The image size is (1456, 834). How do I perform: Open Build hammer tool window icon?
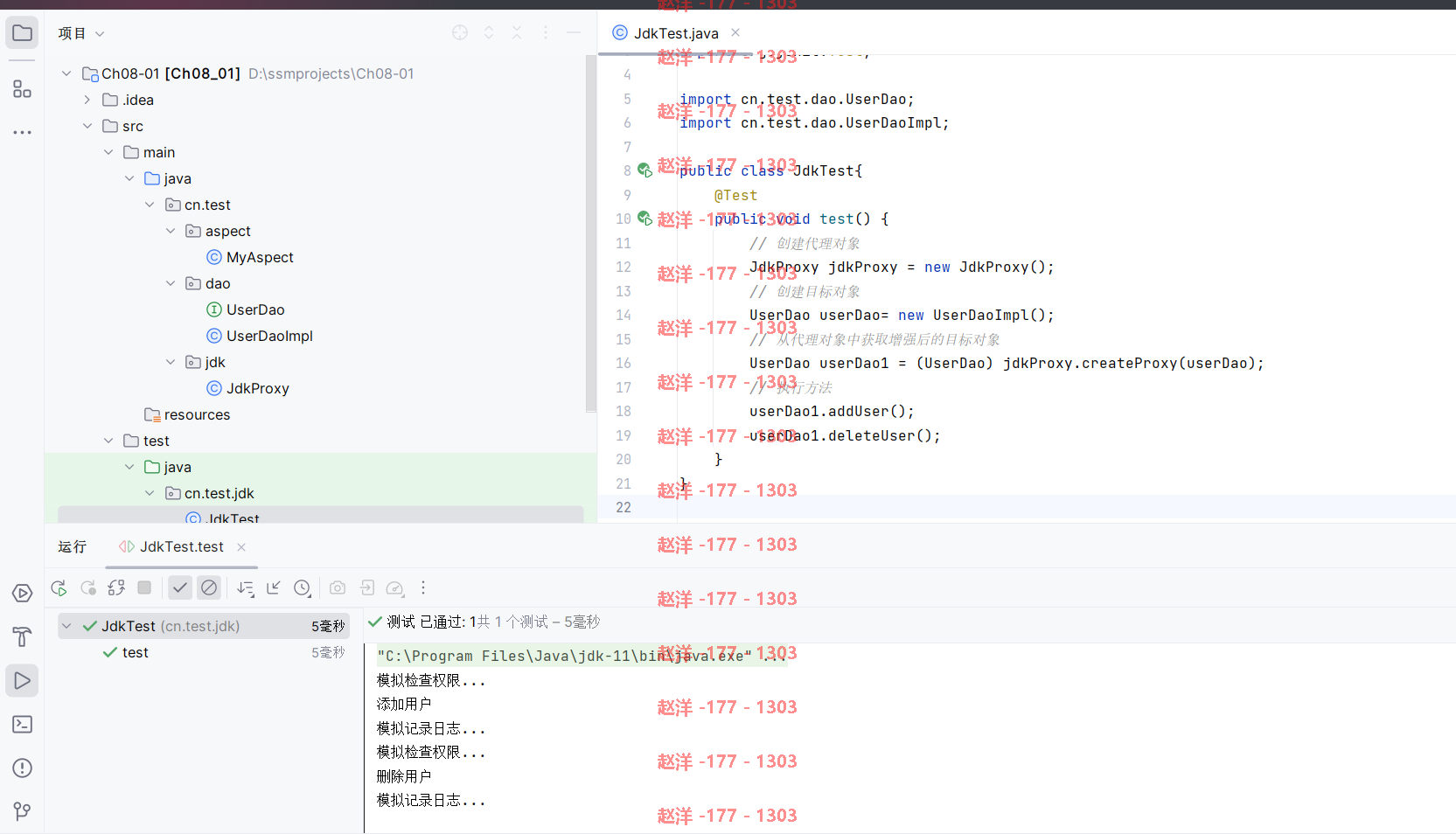click(x=22, y=637)
